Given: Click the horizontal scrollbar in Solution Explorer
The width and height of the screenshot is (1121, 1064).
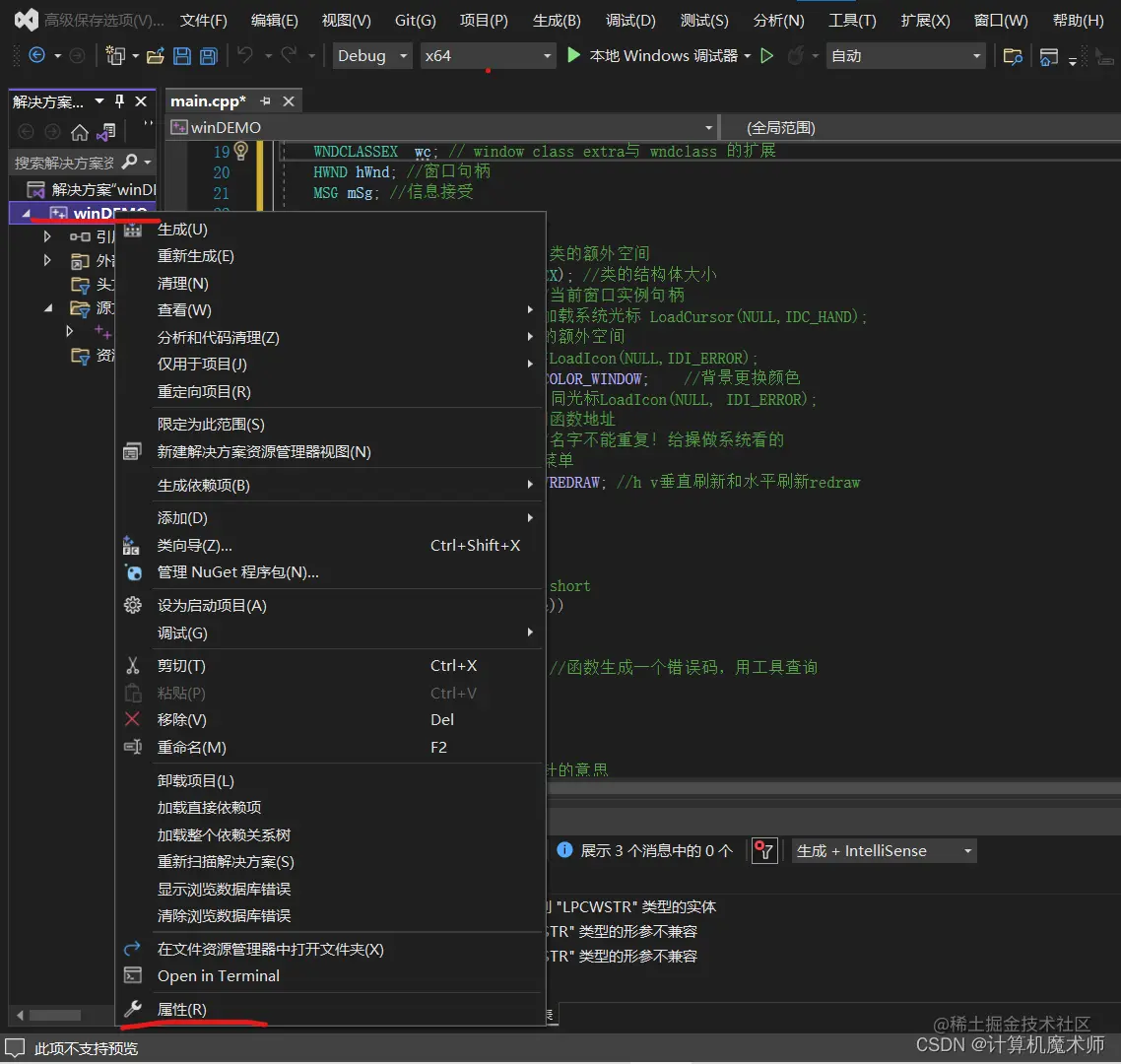Looking at the screenshot, I should (55, 1015).
